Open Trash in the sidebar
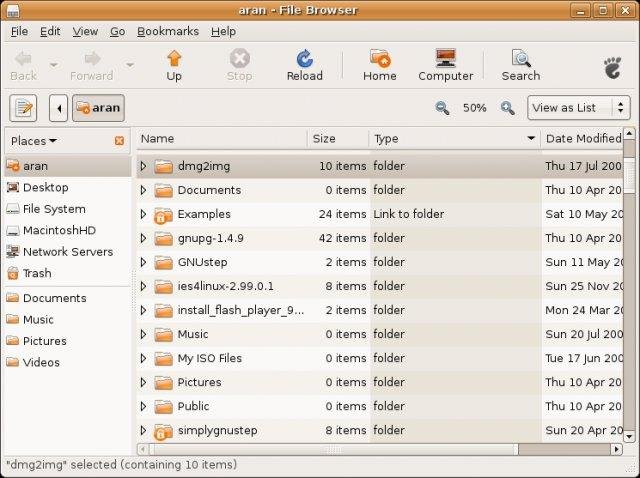 (68, 273)
